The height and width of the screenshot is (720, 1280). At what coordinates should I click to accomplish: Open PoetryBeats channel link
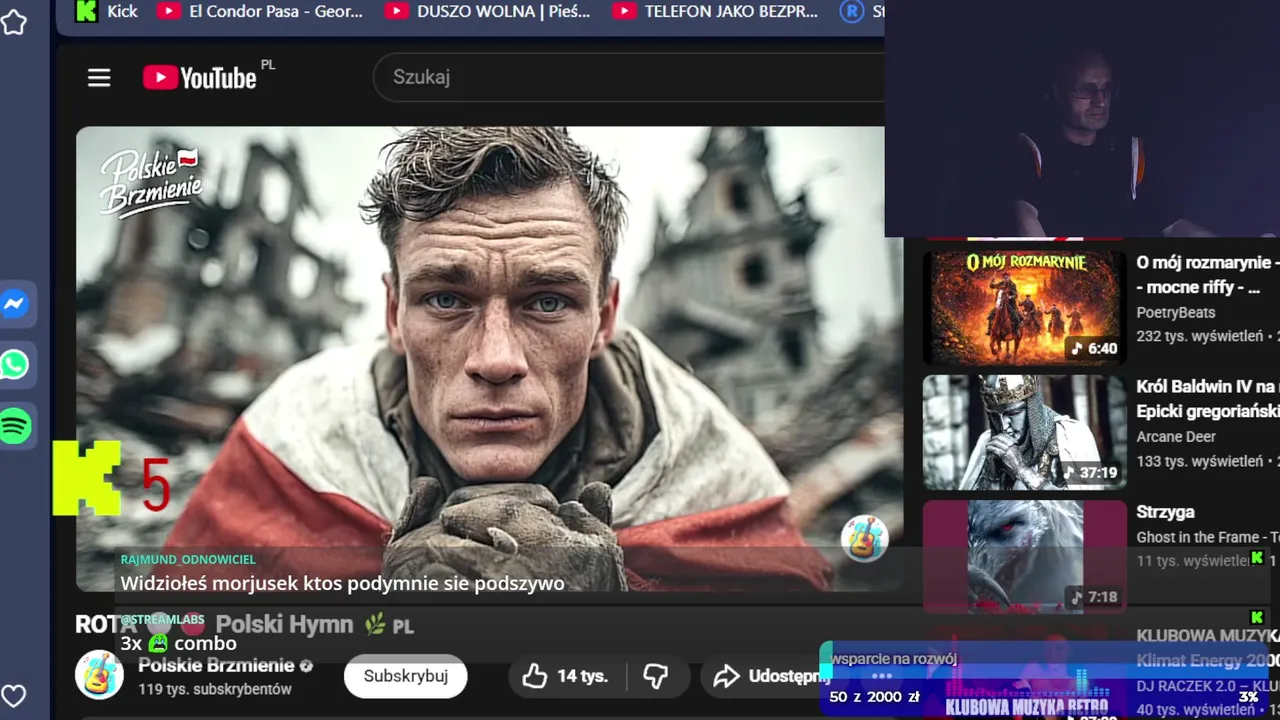tap(1176, 312)
